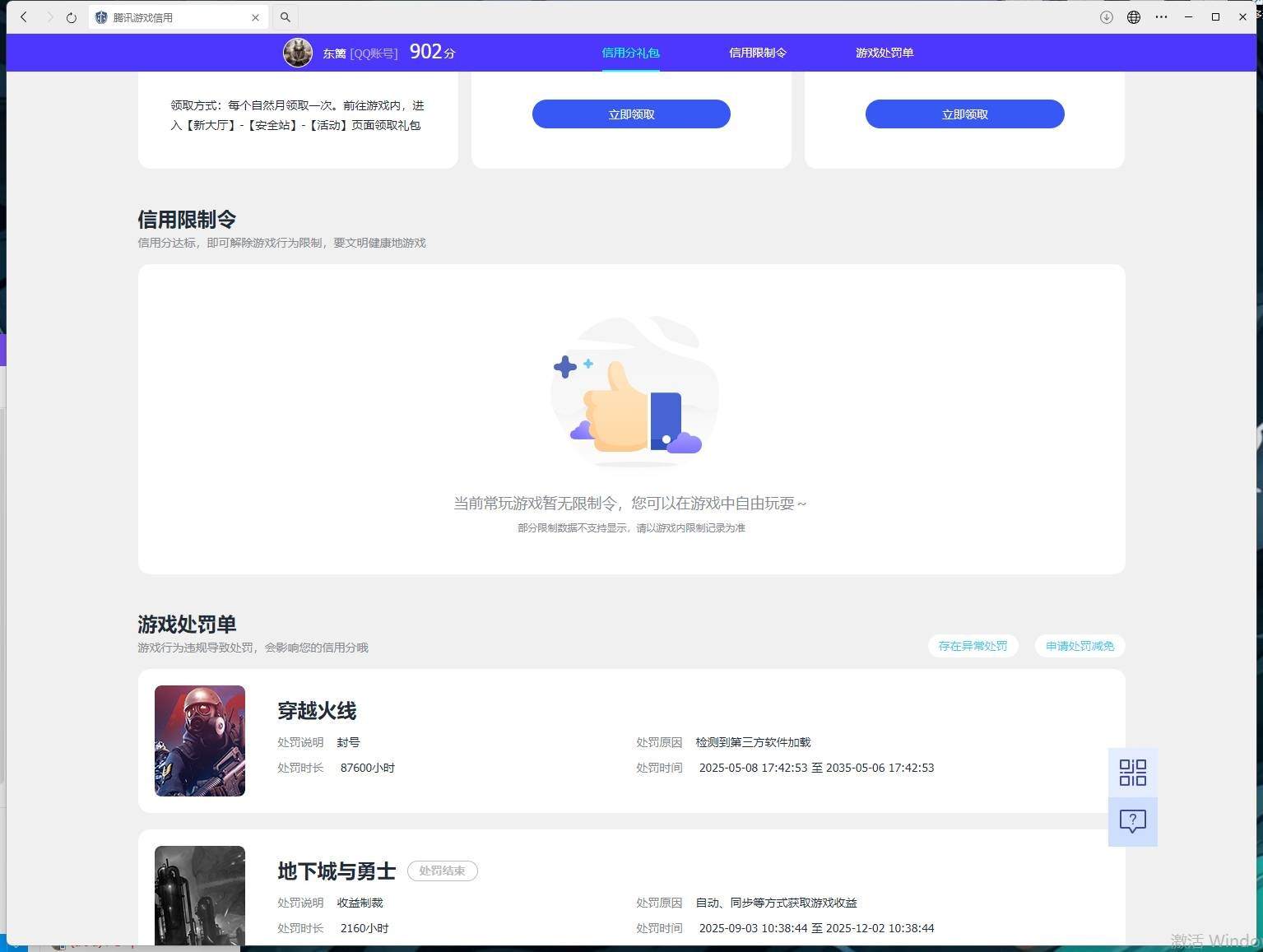1263x952 pixels.
Task: Click 立即领取 button in the middle card
Action: [631, 114]
